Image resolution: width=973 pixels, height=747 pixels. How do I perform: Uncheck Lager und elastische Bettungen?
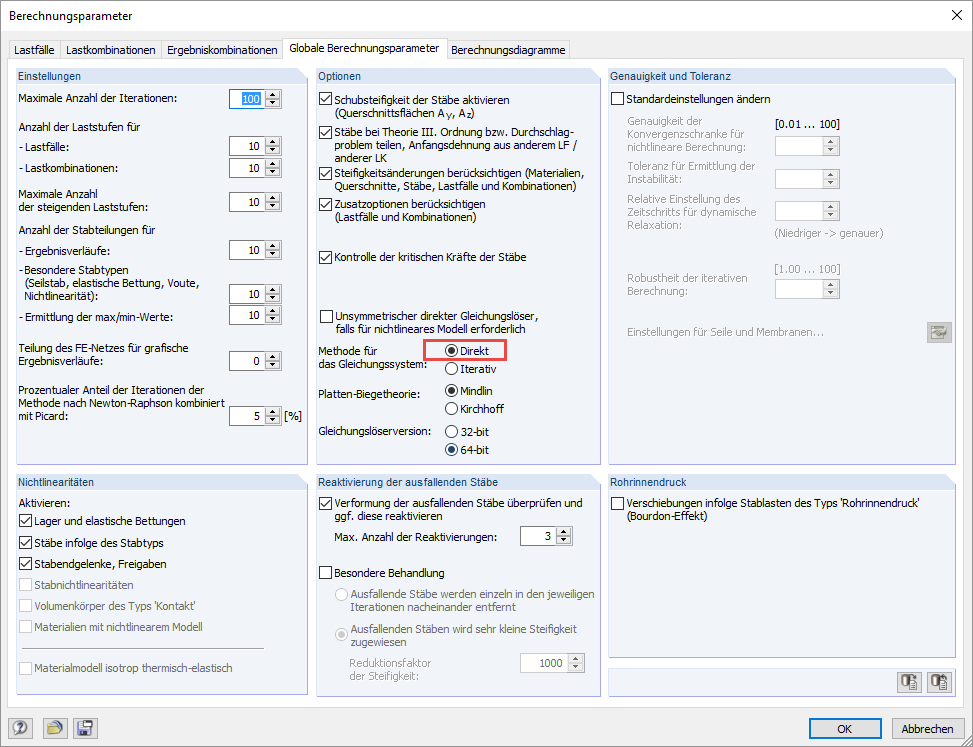[x=25, y=521]
